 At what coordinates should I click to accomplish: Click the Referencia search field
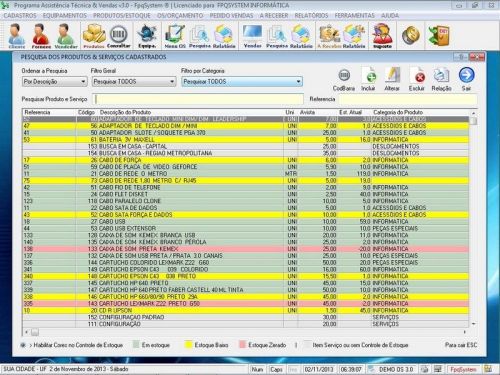point(408,99)
